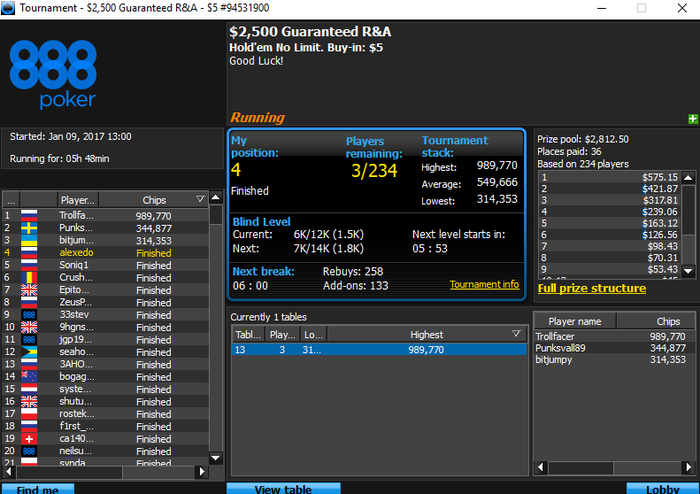Click the View table button
The image size is (700, 494).
click(x=283, y=489)
